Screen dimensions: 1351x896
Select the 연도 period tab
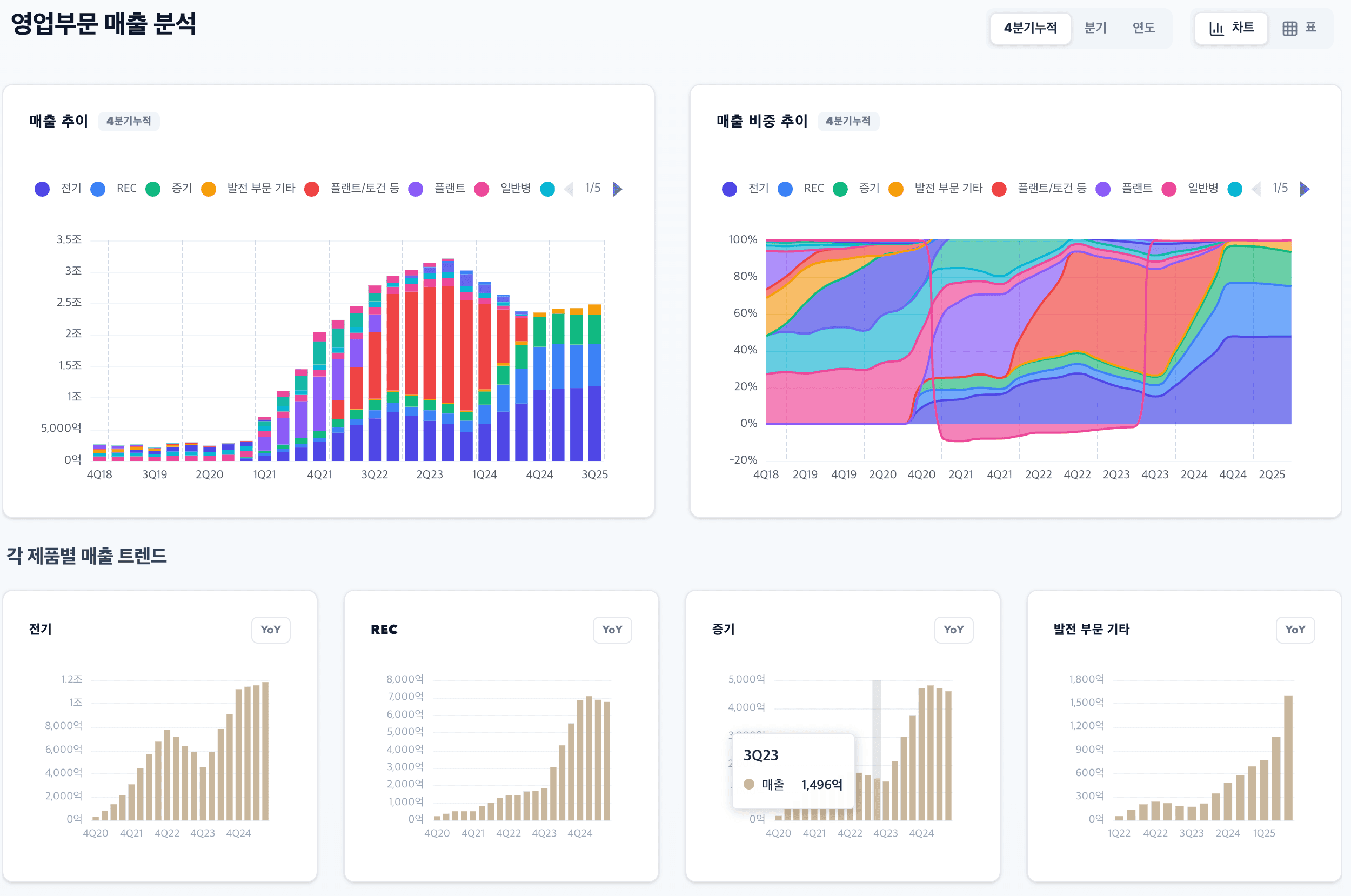1143,28
